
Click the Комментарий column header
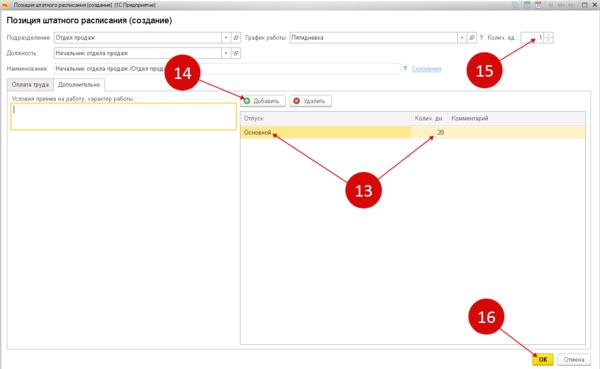click(516, 118)
